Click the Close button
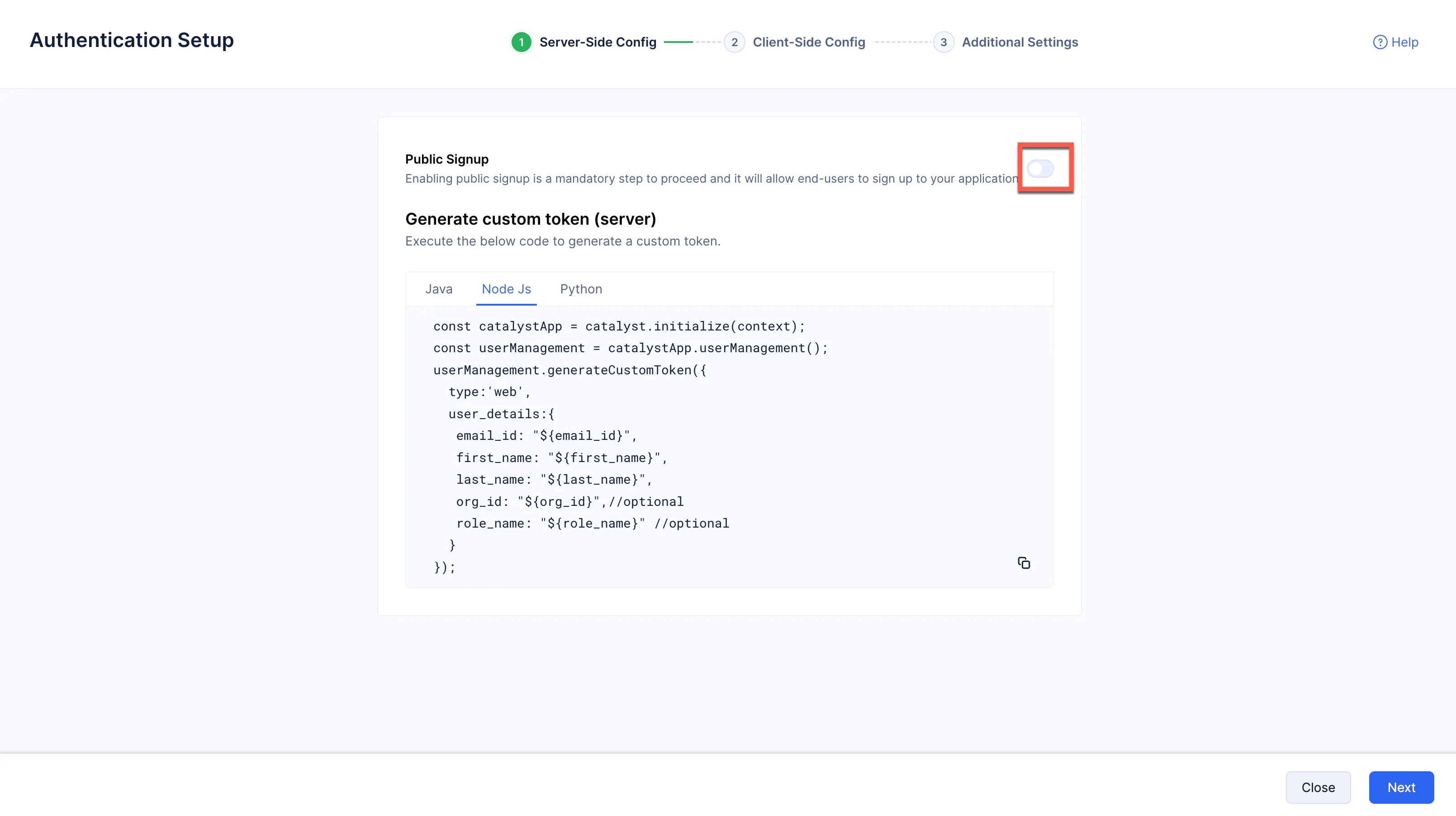Screen dimensions: 1456x816 [1318, 787]
